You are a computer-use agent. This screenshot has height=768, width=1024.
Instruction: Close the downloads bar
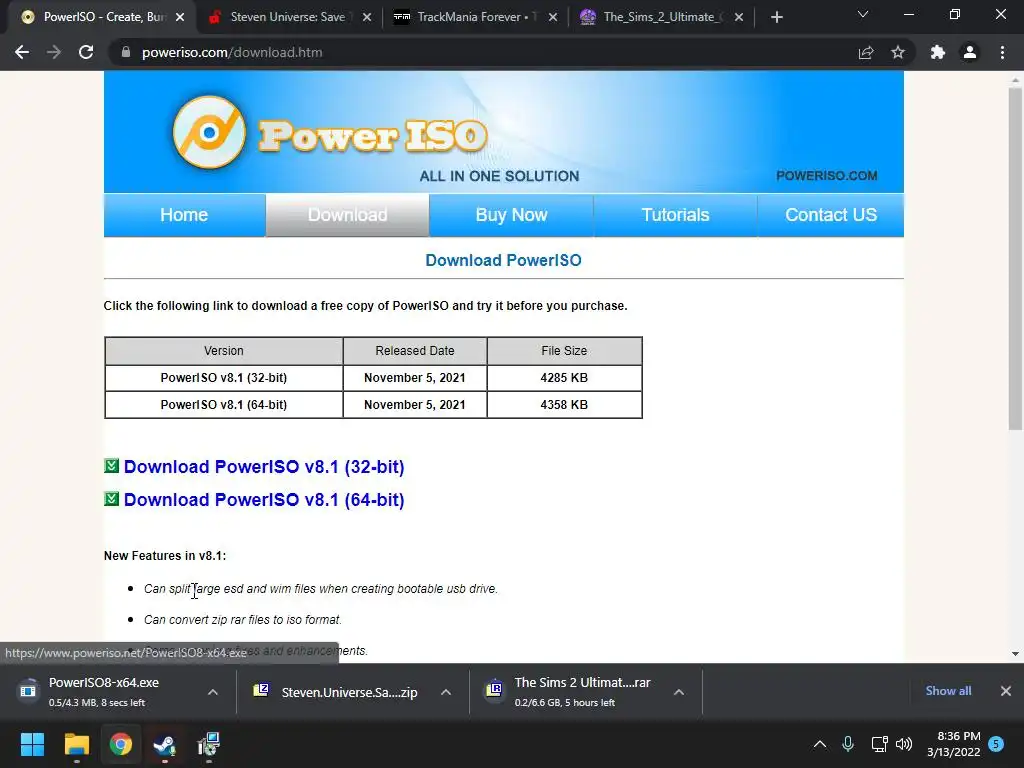(x=1006, y=691)
